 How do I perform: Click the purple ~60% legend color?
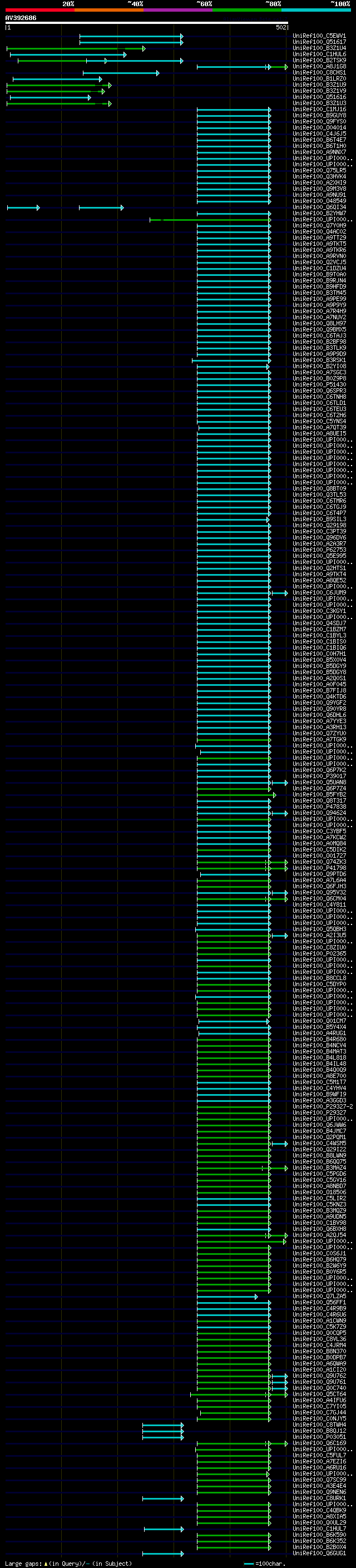(x=177, y=10)
